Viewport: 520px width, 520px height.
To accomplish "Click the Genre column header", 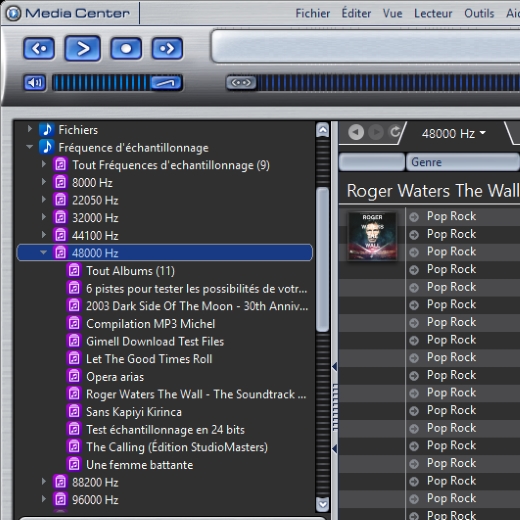I will click(x=463, y=162).
